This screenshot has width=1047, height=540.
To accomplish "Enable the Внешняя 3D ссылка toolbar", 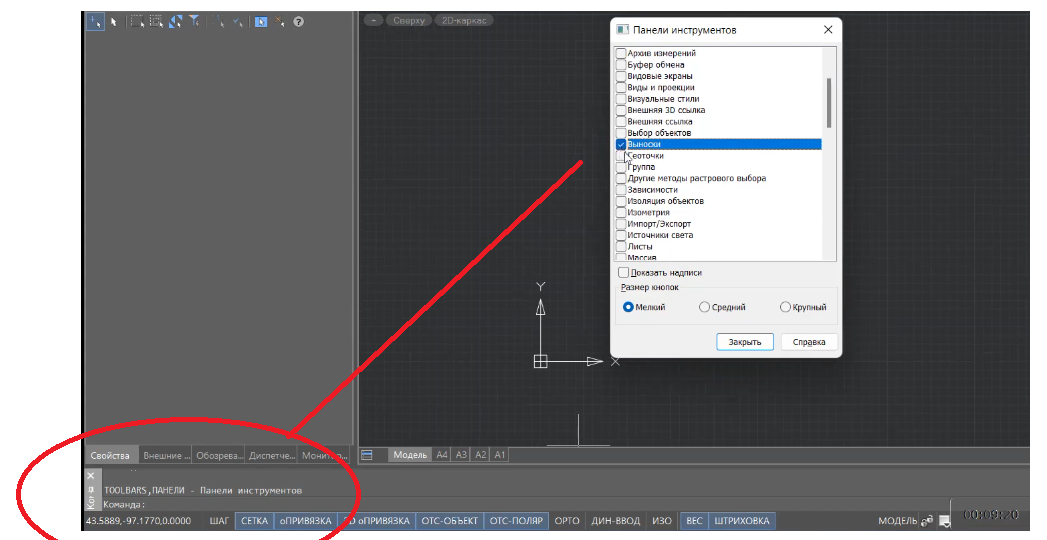I will click(x=621, y=110).
